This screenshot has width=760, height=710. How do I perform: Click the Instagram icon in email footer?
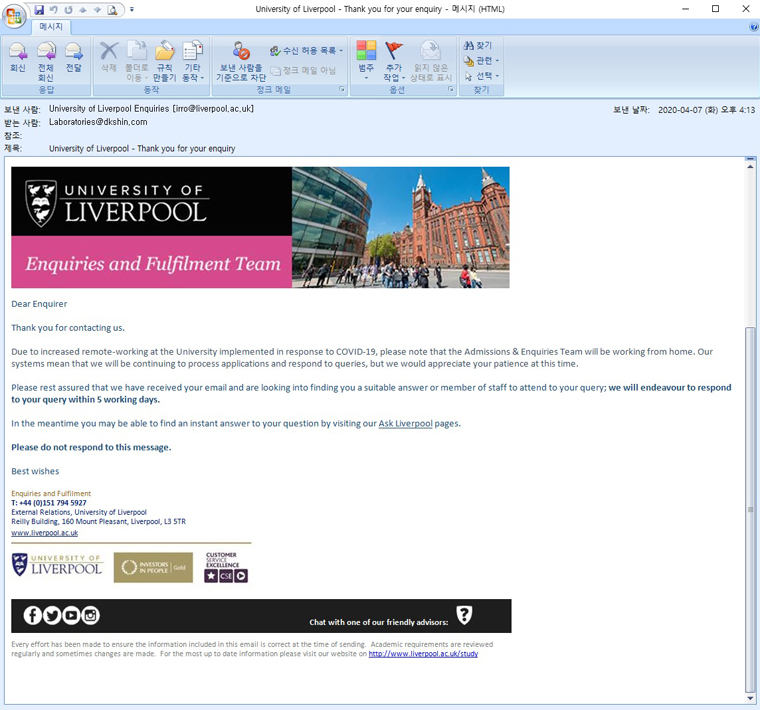(x=90, y=615)
